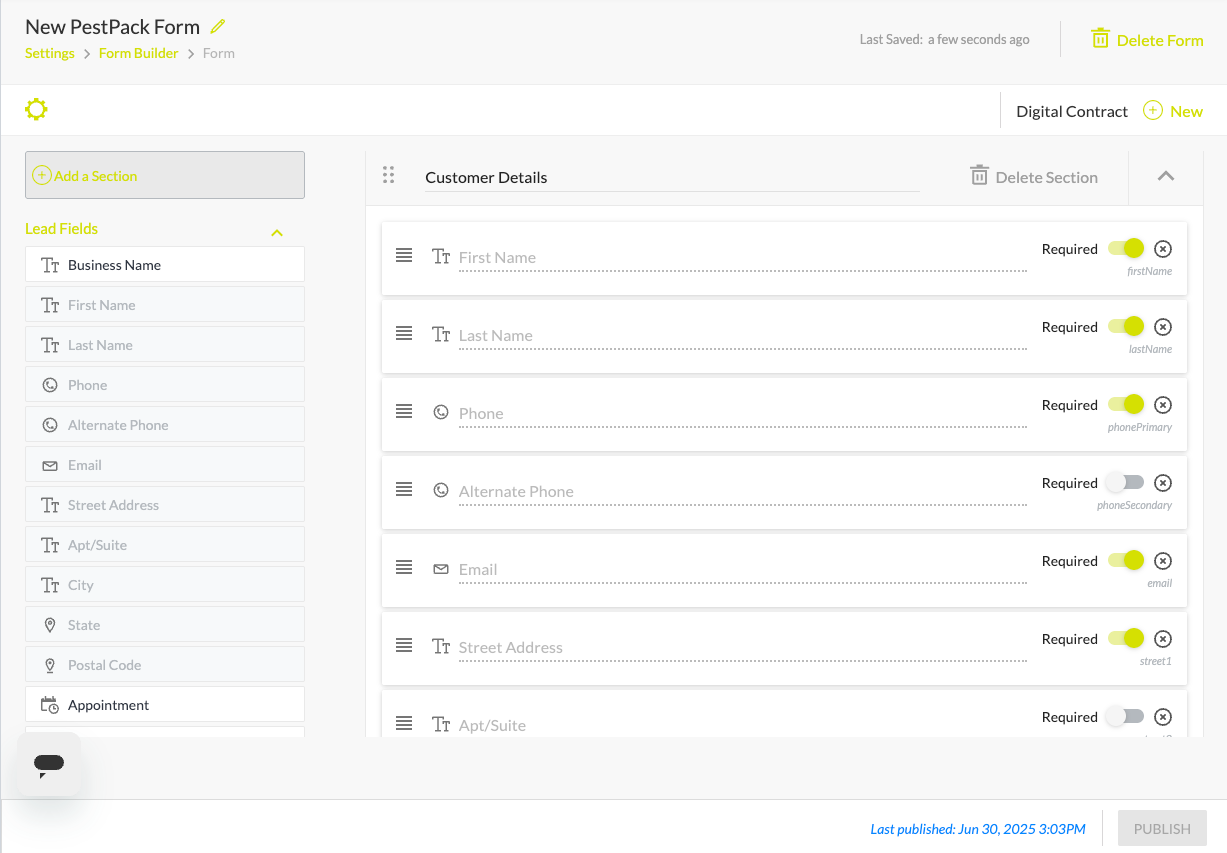
Task: Click the pencil icon to rename form
Action: click(x=218, y=27)
